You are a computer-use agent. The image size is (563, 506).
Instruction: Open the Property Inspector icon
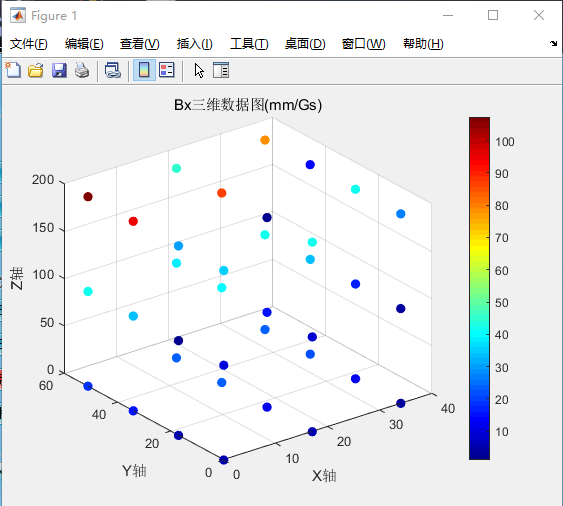click(x=221, y=70)
